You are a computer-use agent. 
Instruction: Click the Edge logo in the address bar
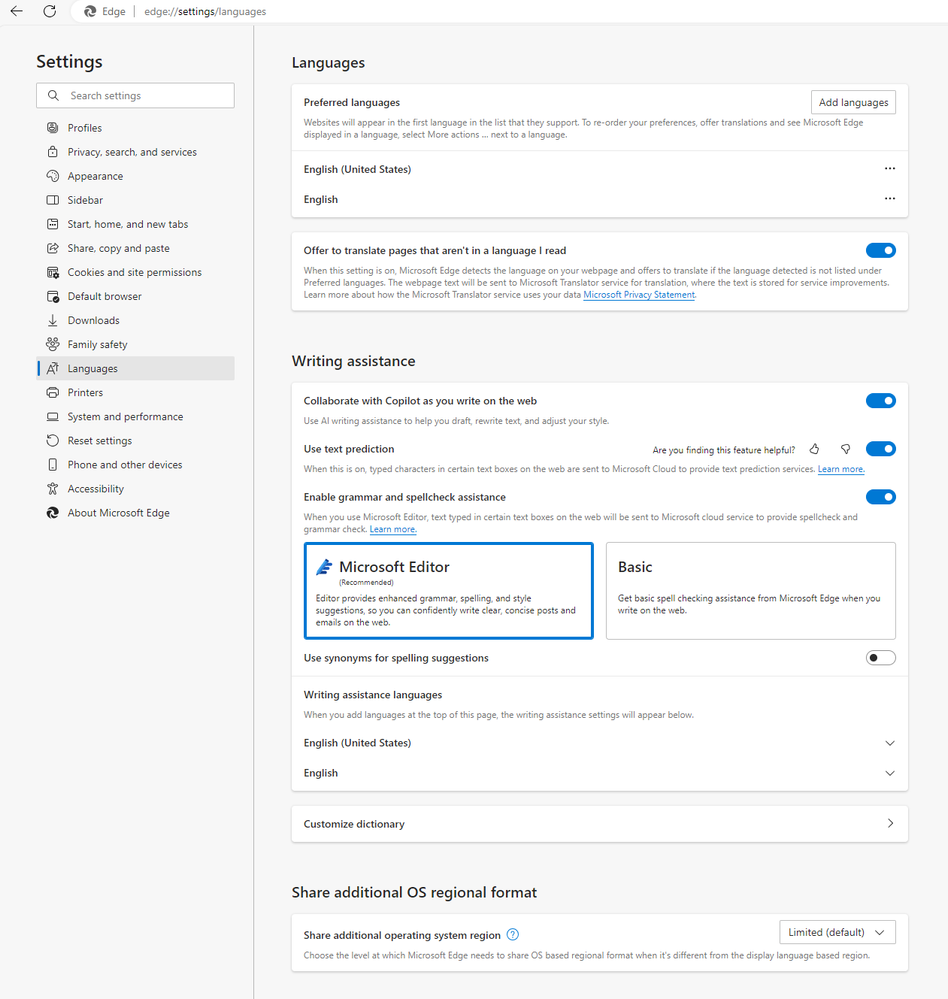click(90, 11)
